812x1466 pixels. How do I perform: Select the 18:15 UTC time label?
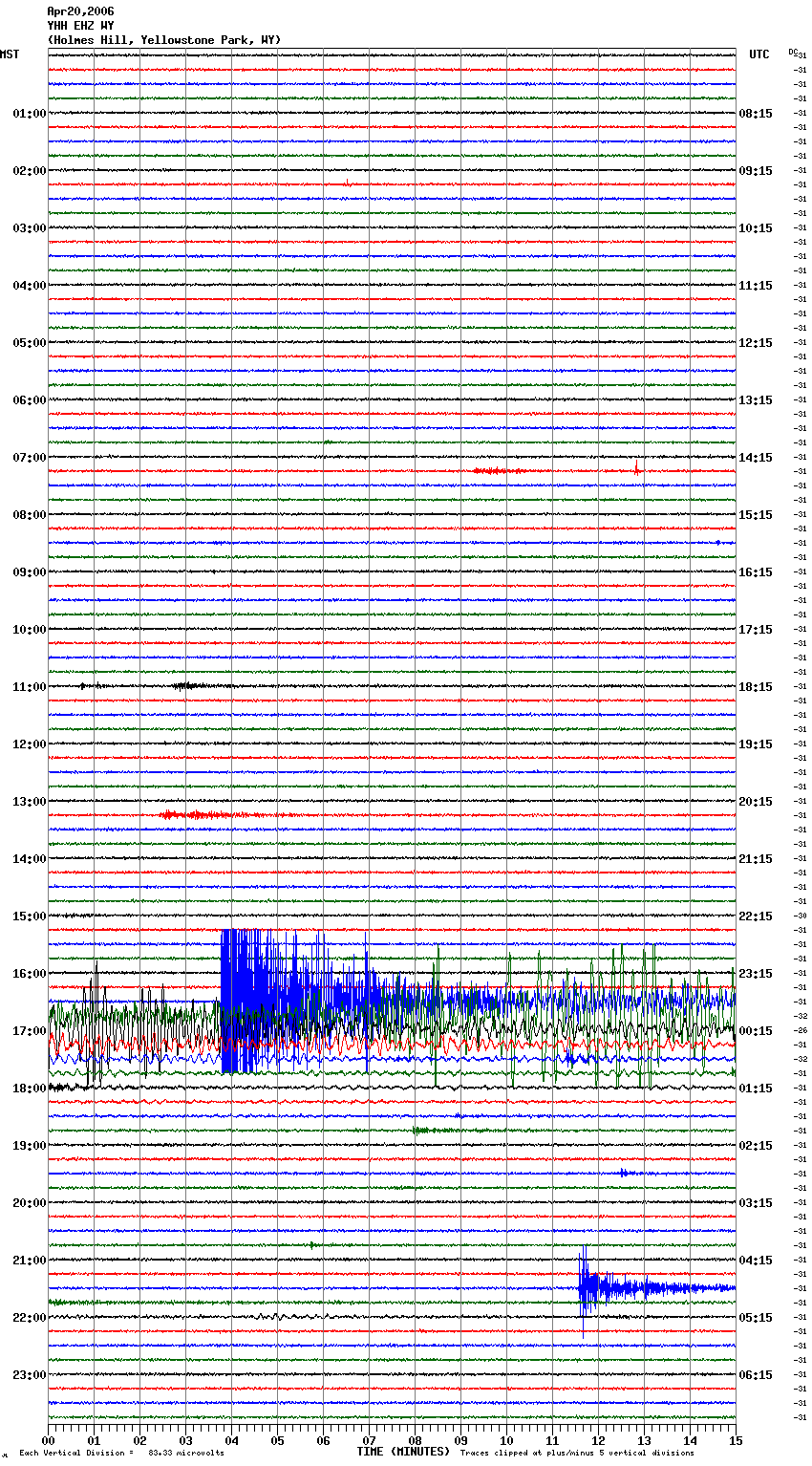point(756,687)
